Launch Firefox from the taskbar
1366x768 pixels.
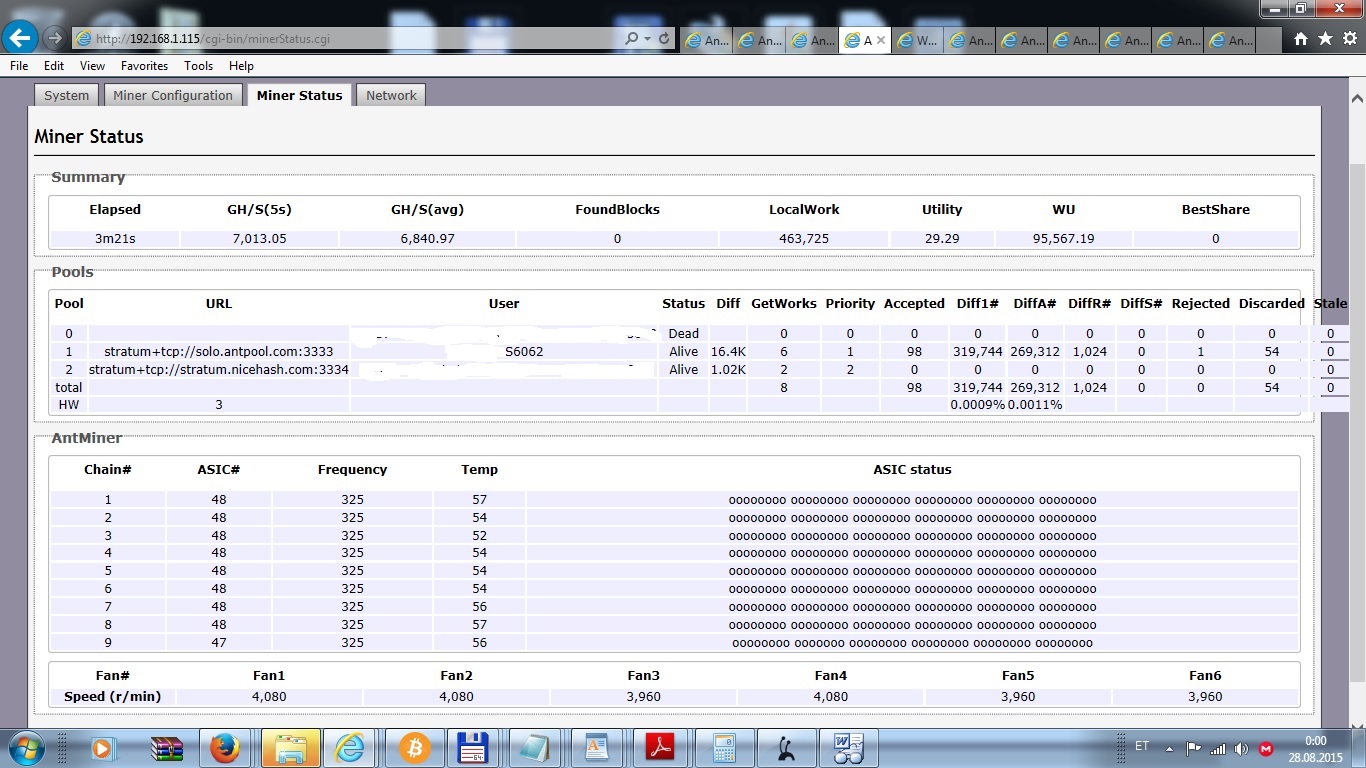click(x=224, y=748)
